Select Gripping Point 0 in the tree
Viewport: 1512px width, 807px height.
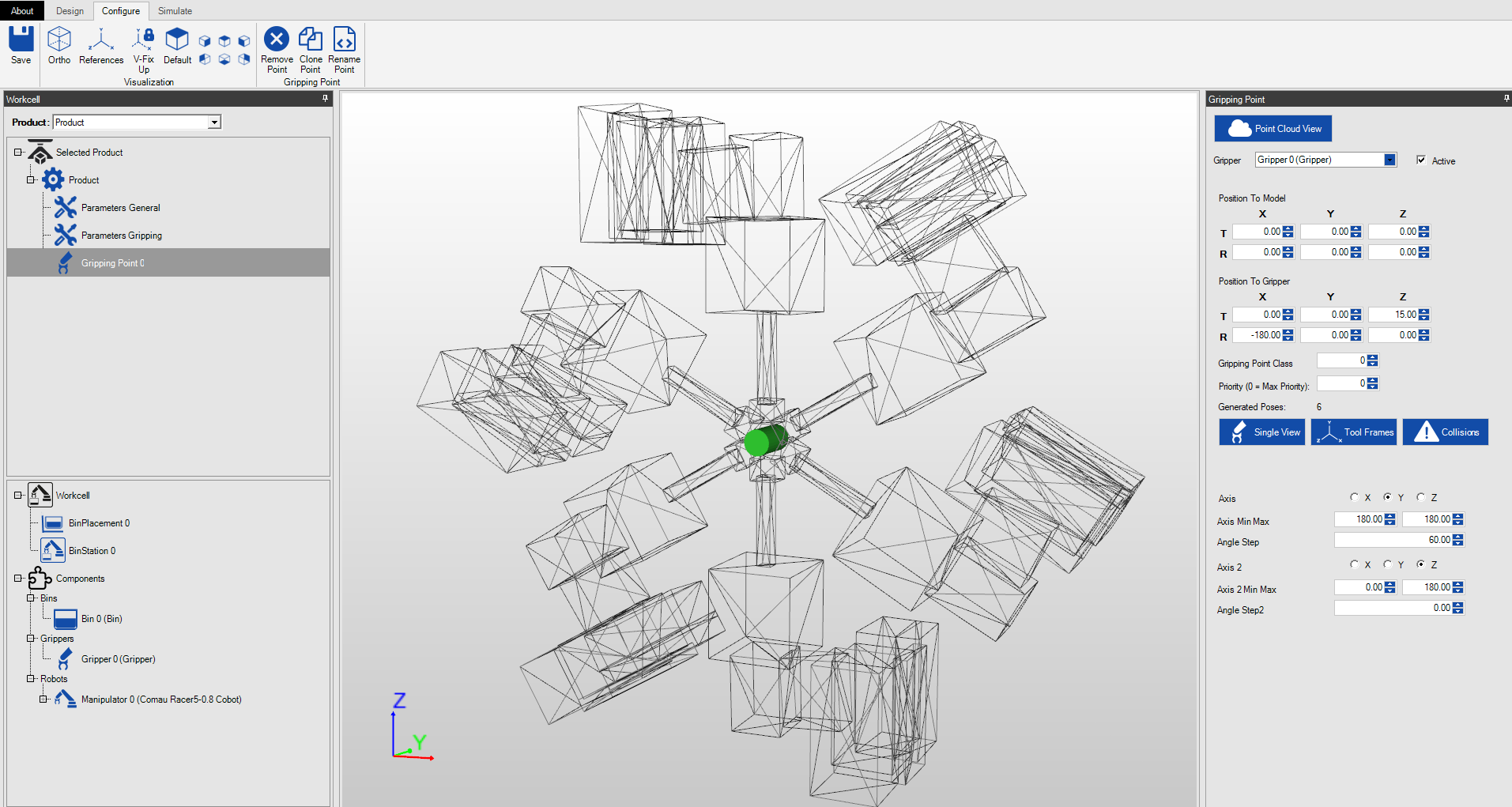coord(112,263)
